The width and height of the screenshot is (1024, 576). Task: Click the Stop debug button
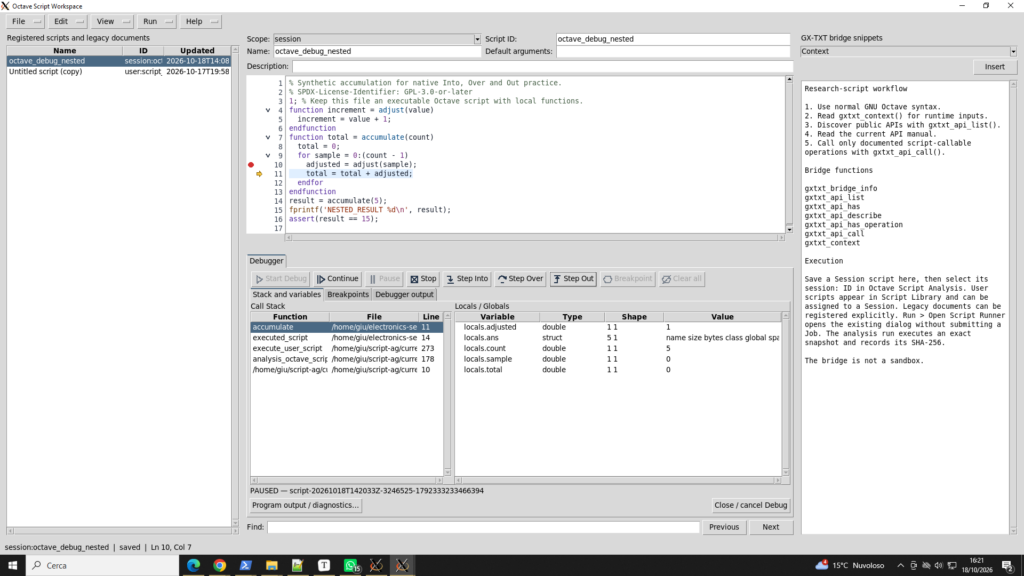423,279
